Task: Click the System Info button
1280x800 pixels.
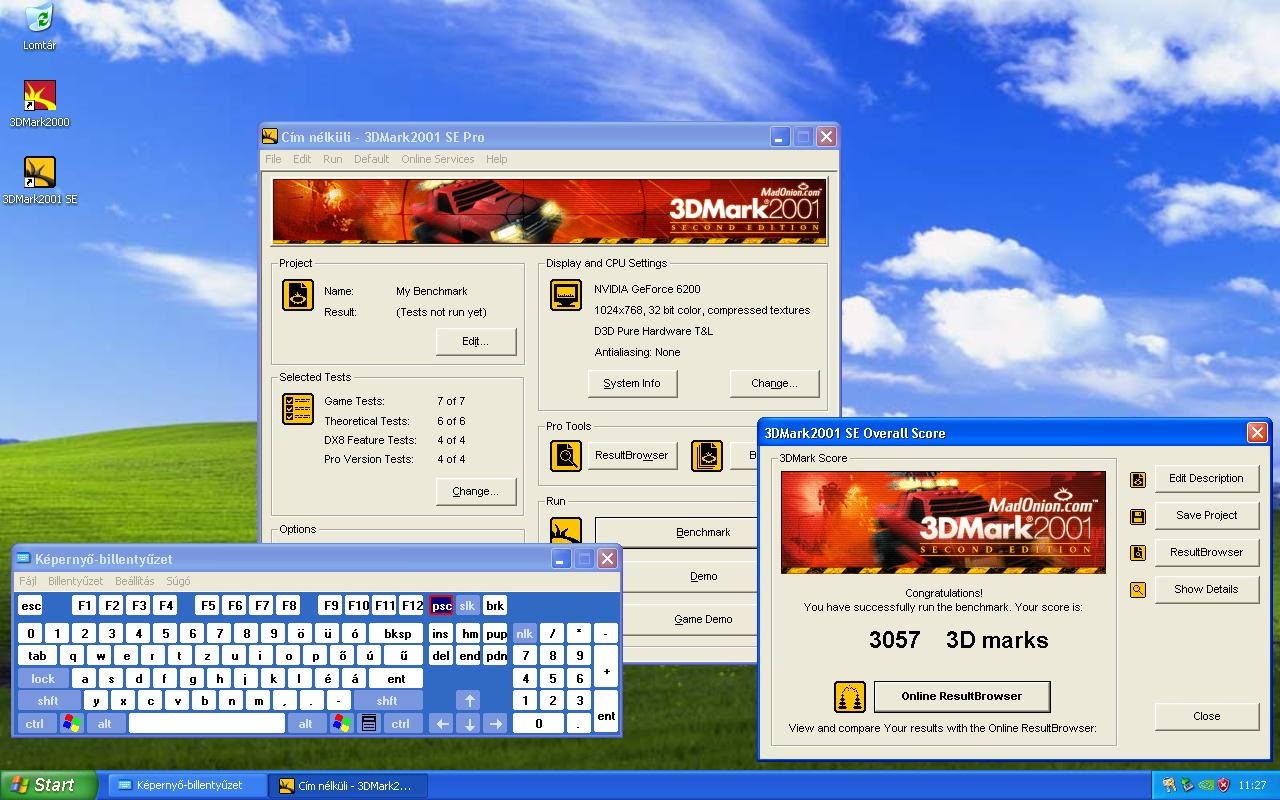Action: point(632,383)
